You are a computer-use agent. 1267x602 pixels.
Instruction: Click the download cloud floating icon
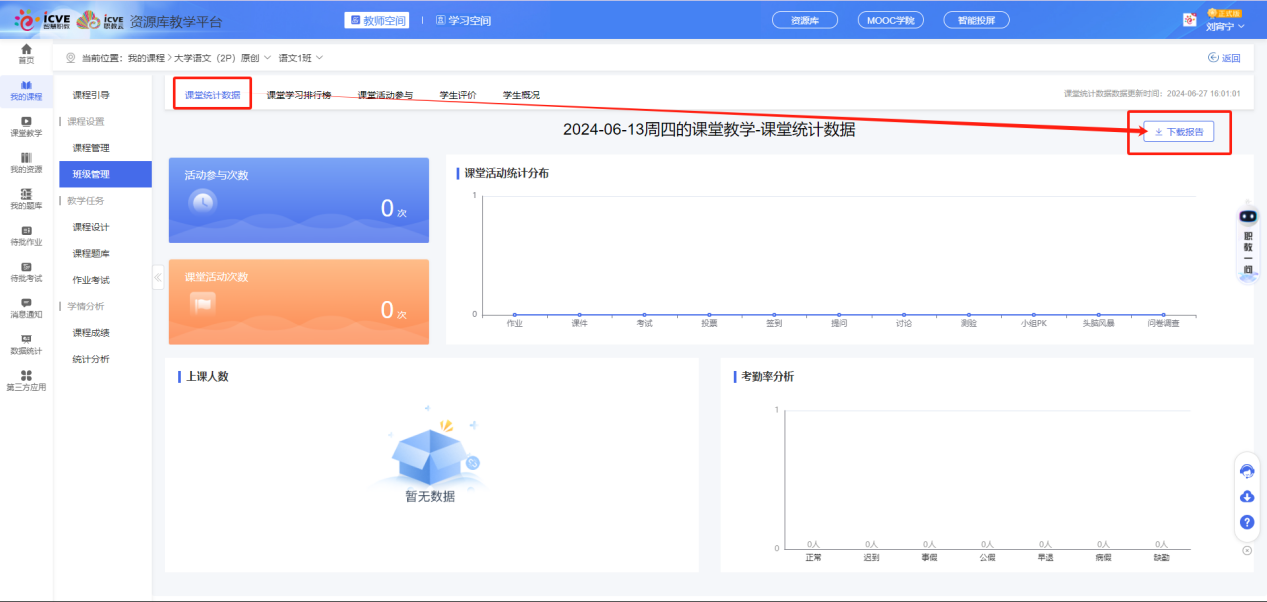[1246, 497]
